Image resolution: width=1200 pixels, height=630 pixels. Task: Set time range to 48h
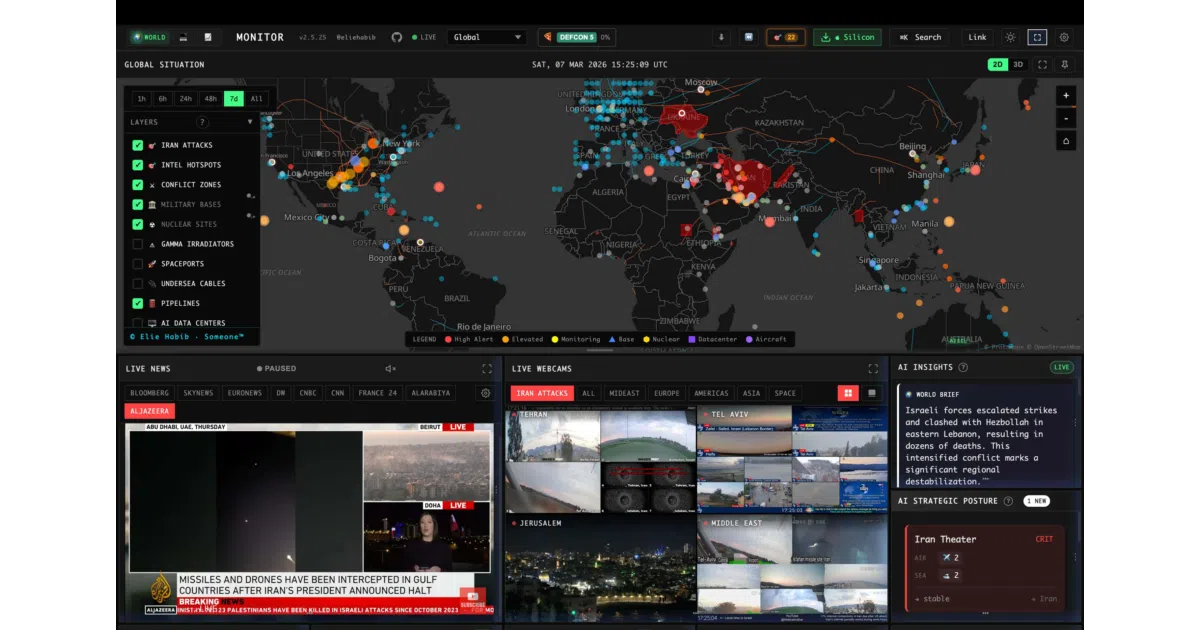[x=210, y=98]
